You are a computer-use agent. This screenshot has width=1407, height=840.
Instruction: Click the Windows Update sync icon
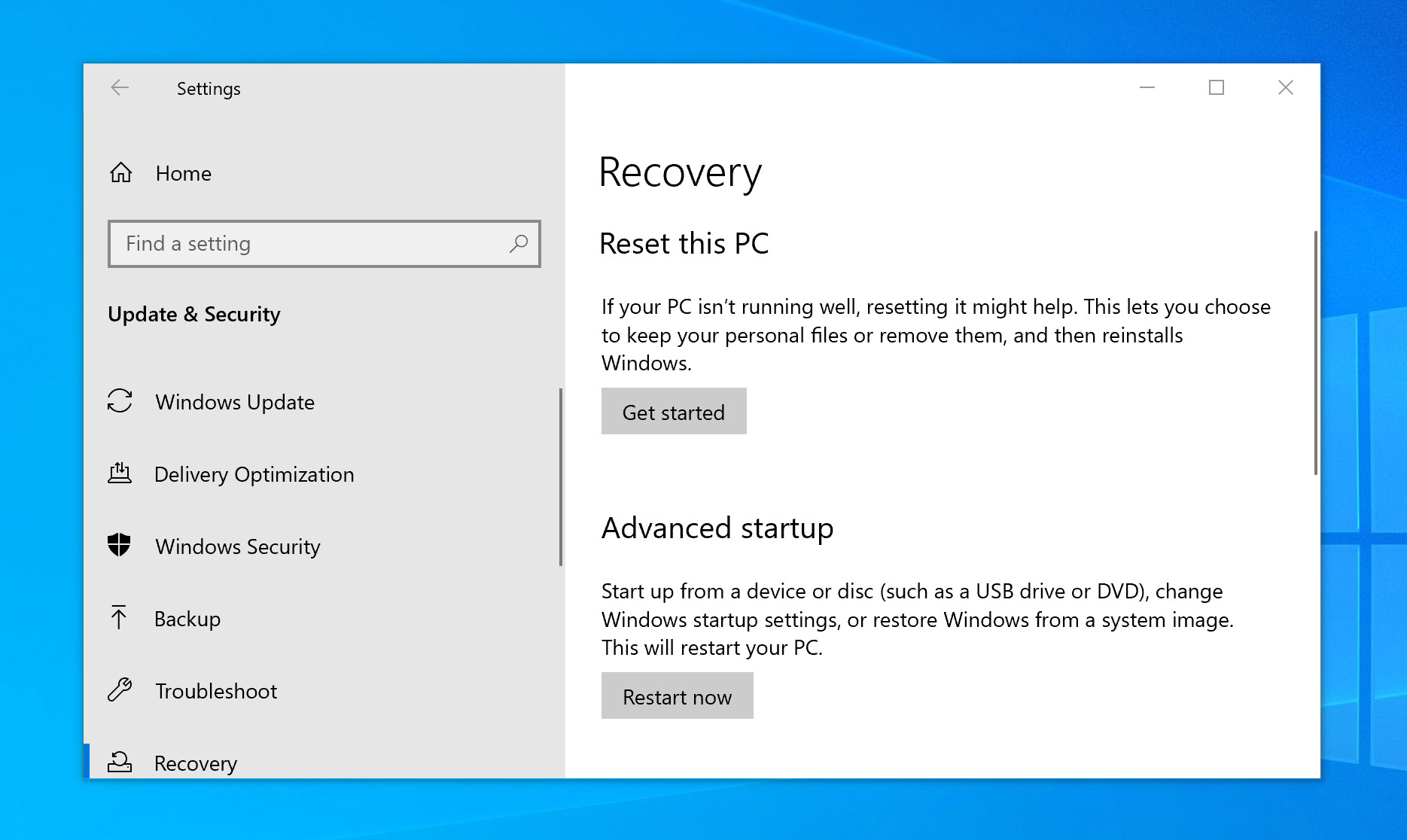[x=120, y=401]
